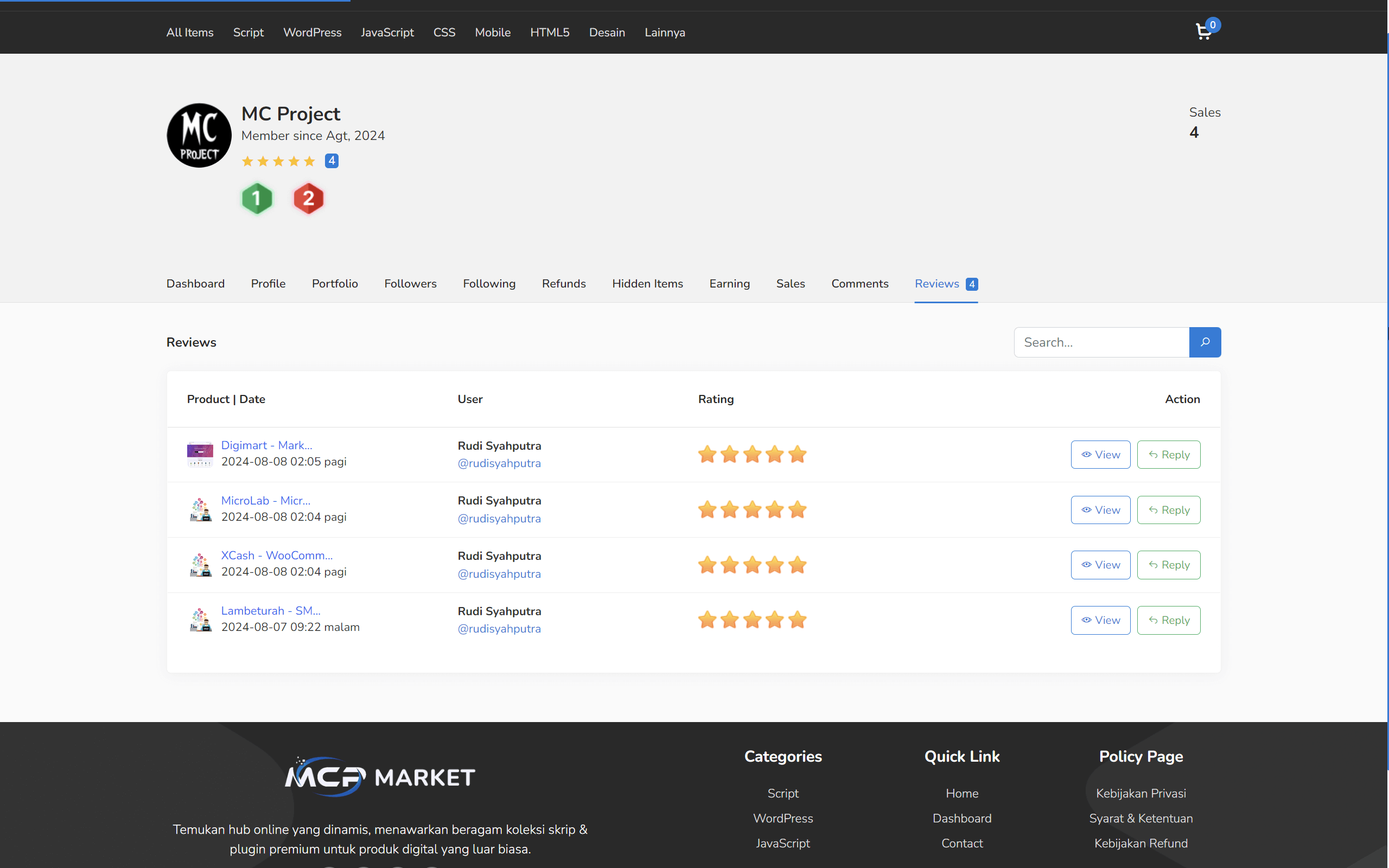Open JavaScript category in top navigation
Image resolution: width=1389 pixels, height=868 pixels.
(x=387, y=32)
